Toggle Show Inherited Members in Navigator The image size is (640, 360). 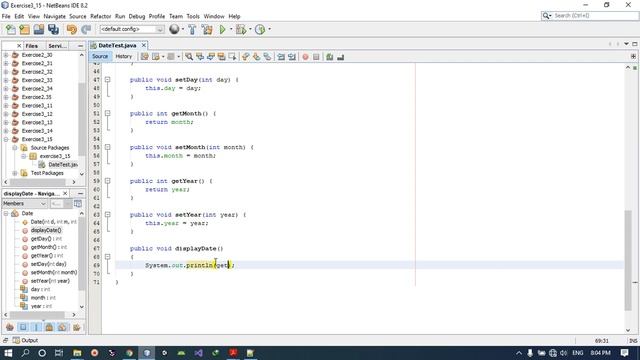[10, 327]
